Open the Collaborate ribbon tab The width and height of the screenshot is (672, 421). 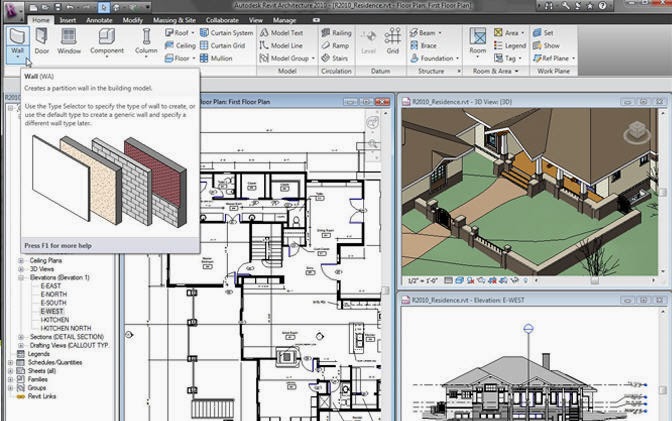222,20
